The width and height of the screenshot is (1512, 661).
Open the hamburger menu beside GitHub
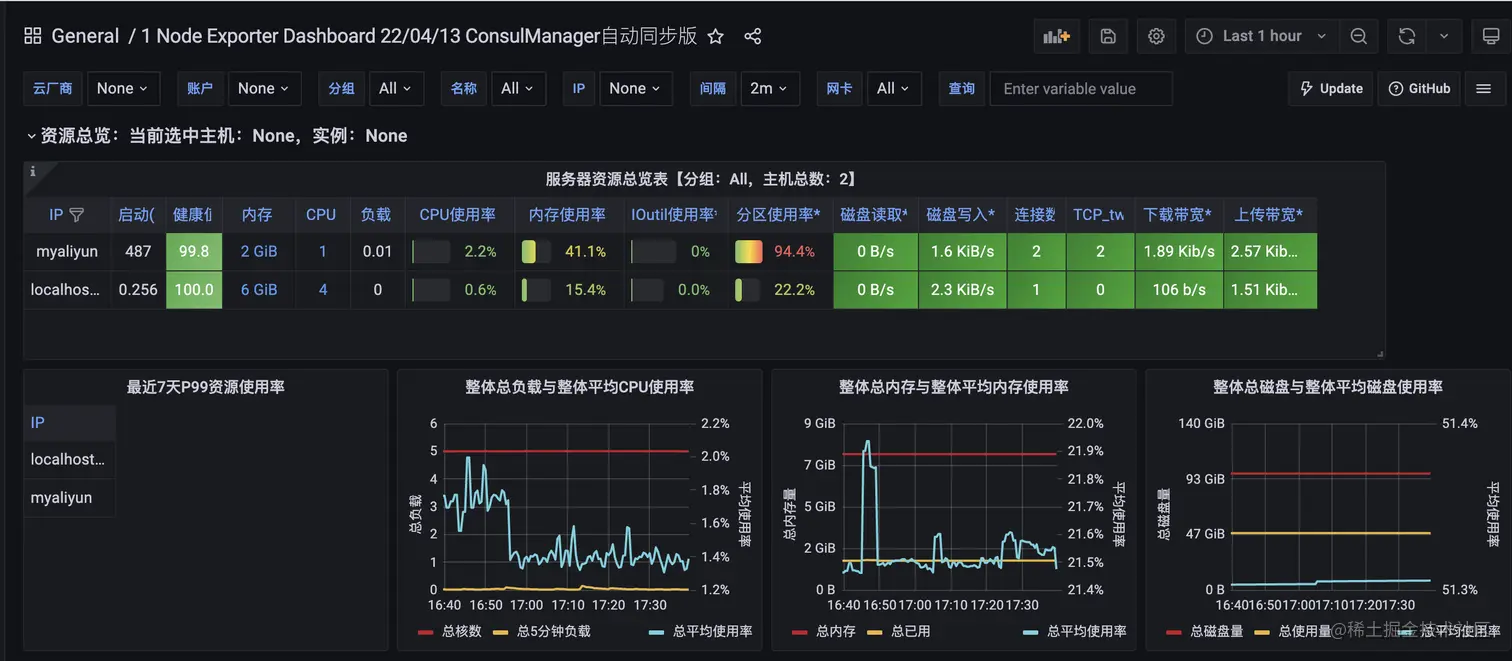pyautogui.click(x=1485, y=88)
